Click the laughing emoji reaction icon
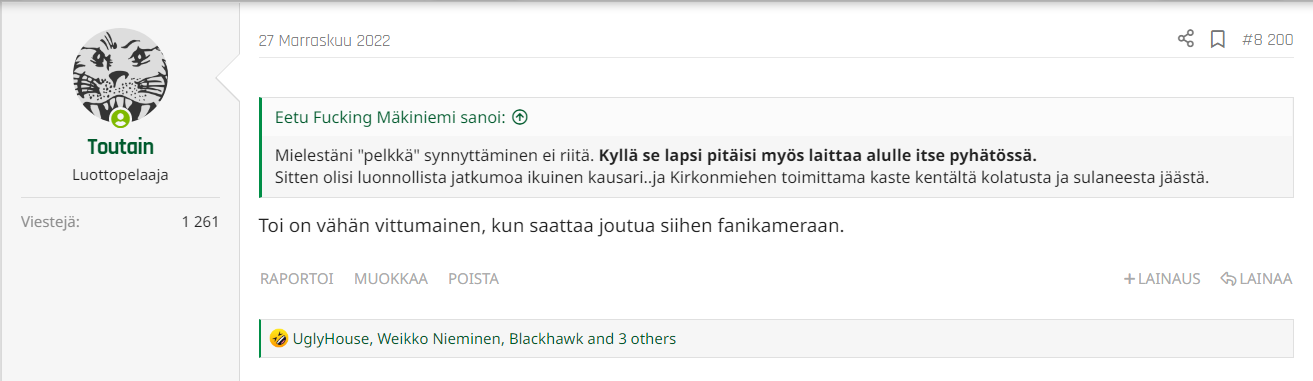Screen dimensions: 1313x381 [x=279, y=339]
